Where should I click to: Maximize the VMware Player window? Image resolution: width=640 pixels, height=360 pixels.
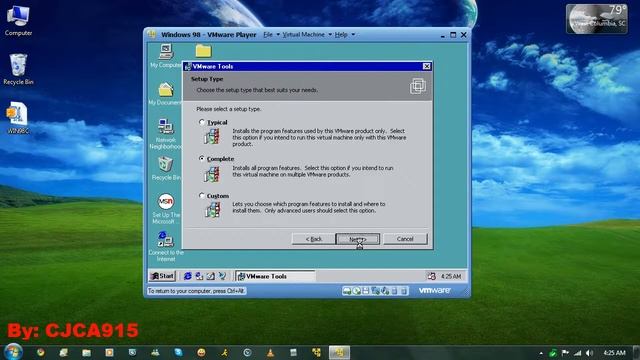click(453, 35)
